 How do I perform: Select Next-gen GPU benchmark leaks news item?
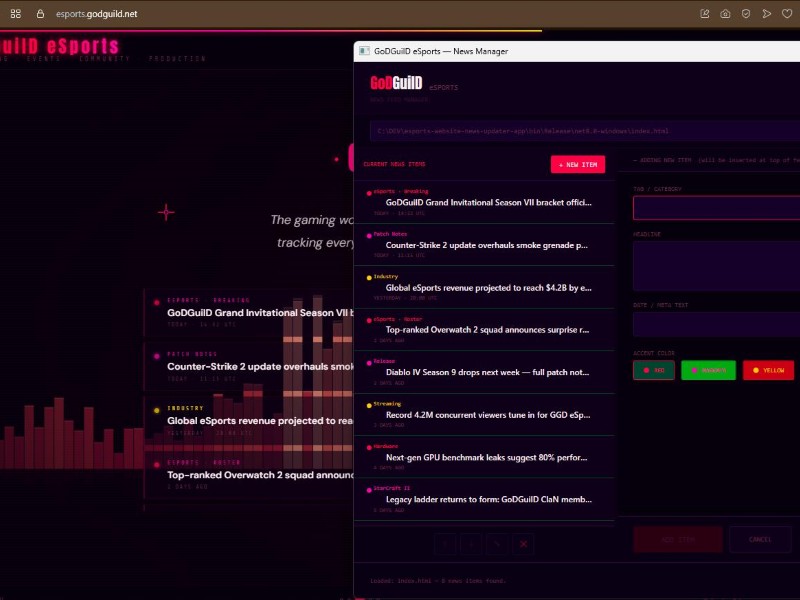pyautogui.click(x=484, y=457)
